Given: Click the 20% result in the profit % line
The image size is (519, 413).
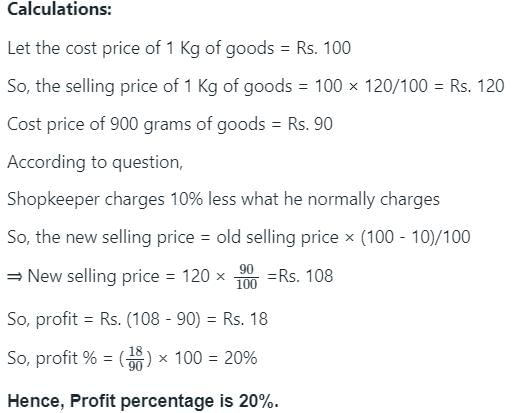Looking at the screenshot, I should 241,358.
